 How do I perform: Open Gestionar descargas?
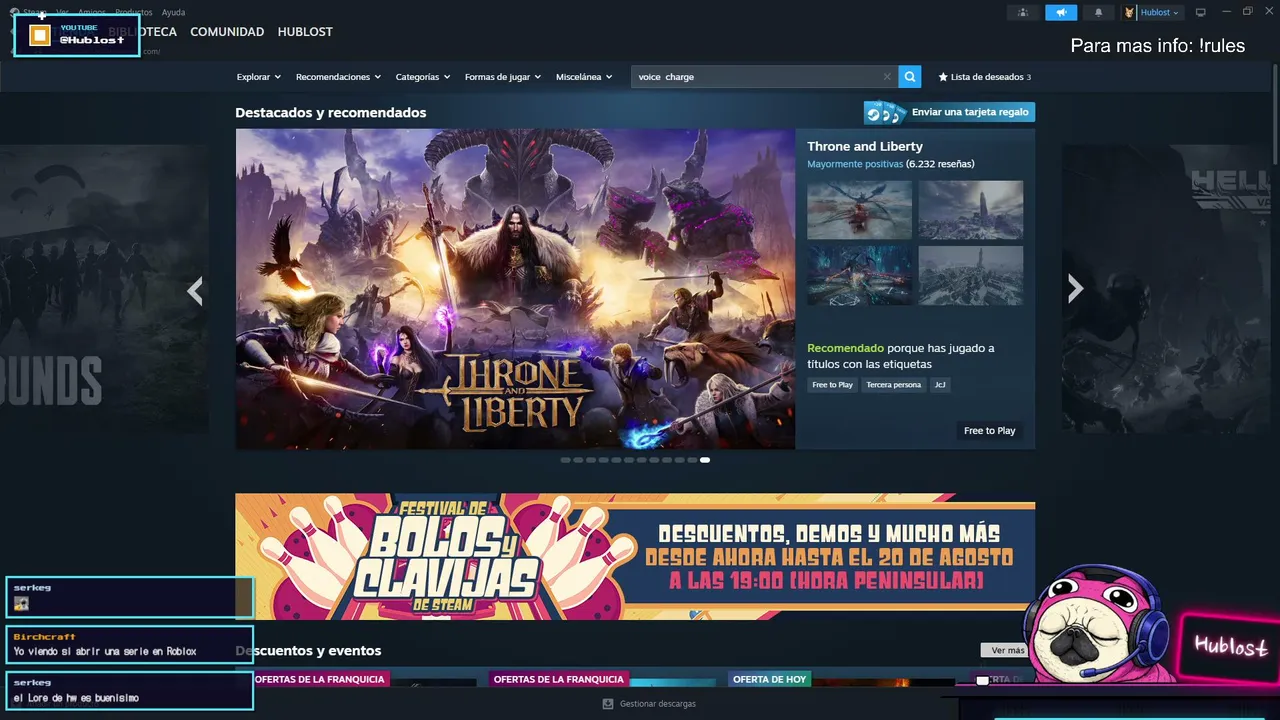[649, 704]
